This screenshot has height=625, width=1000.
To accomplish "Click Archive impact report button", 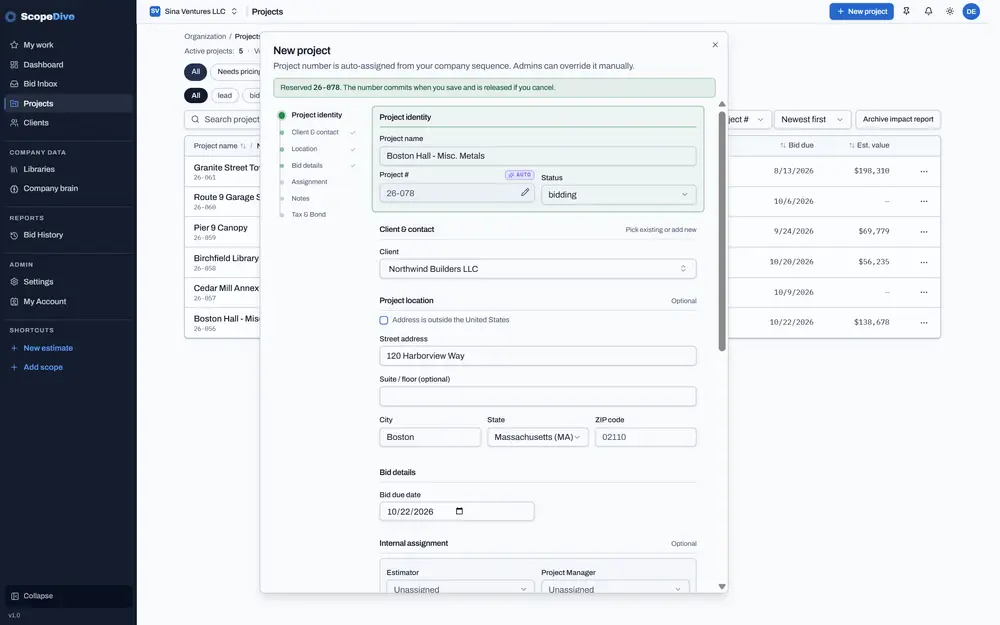I will click(x=898, y=119).
